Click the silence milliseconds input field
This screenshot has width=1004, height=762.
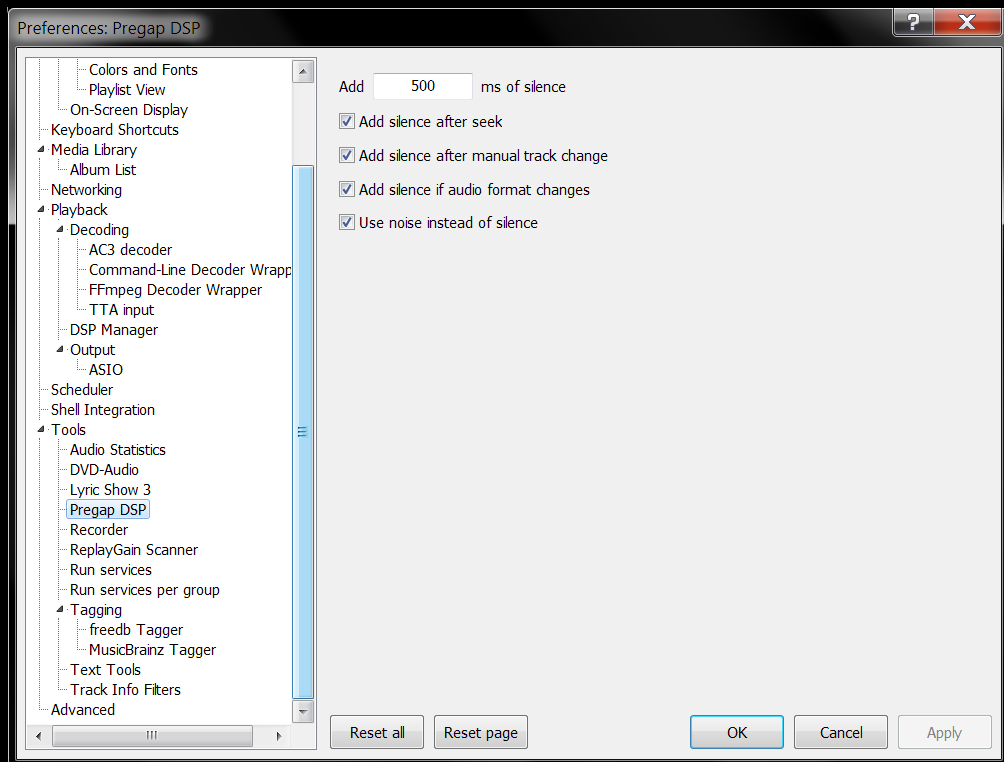pyautogui.click(x=423, y=86)
